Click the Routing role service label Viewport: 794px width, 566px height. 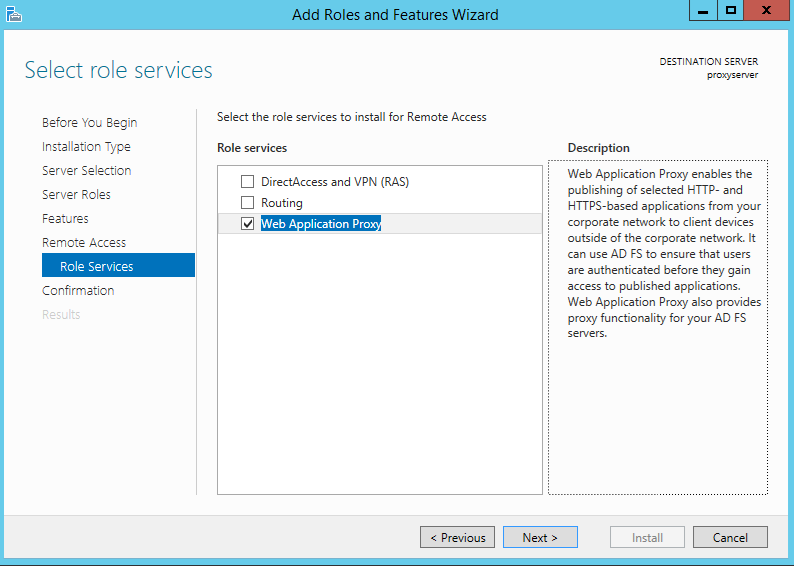click(x=282, y=203)
